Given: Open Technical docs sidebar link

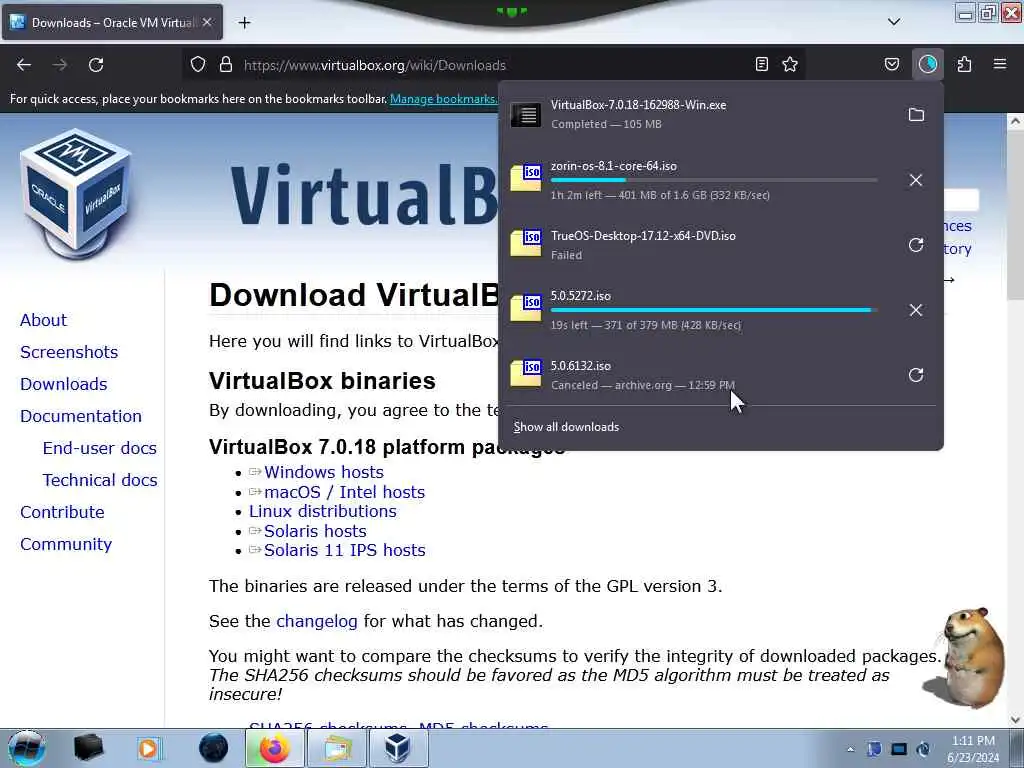Looking at the screenshot, I should click(x=100, y=480).
